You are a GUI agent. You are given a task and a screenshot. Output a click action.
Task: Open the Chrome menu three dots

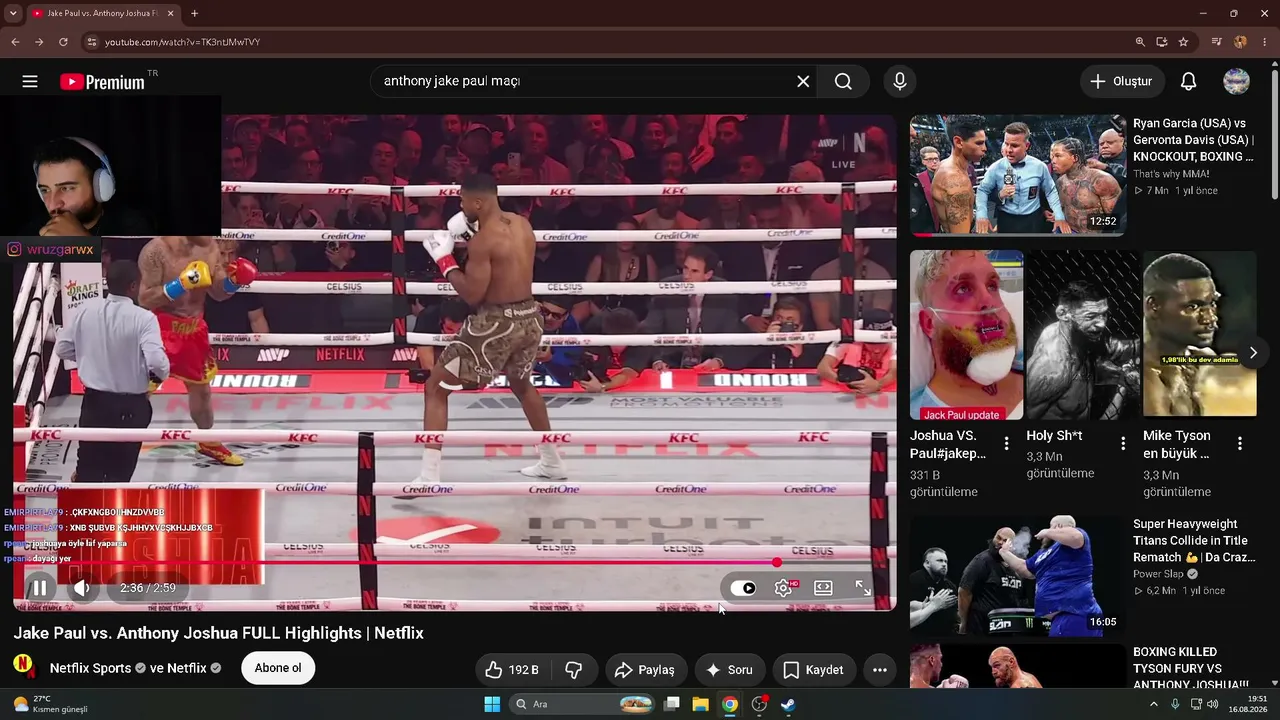[1265, 42]
